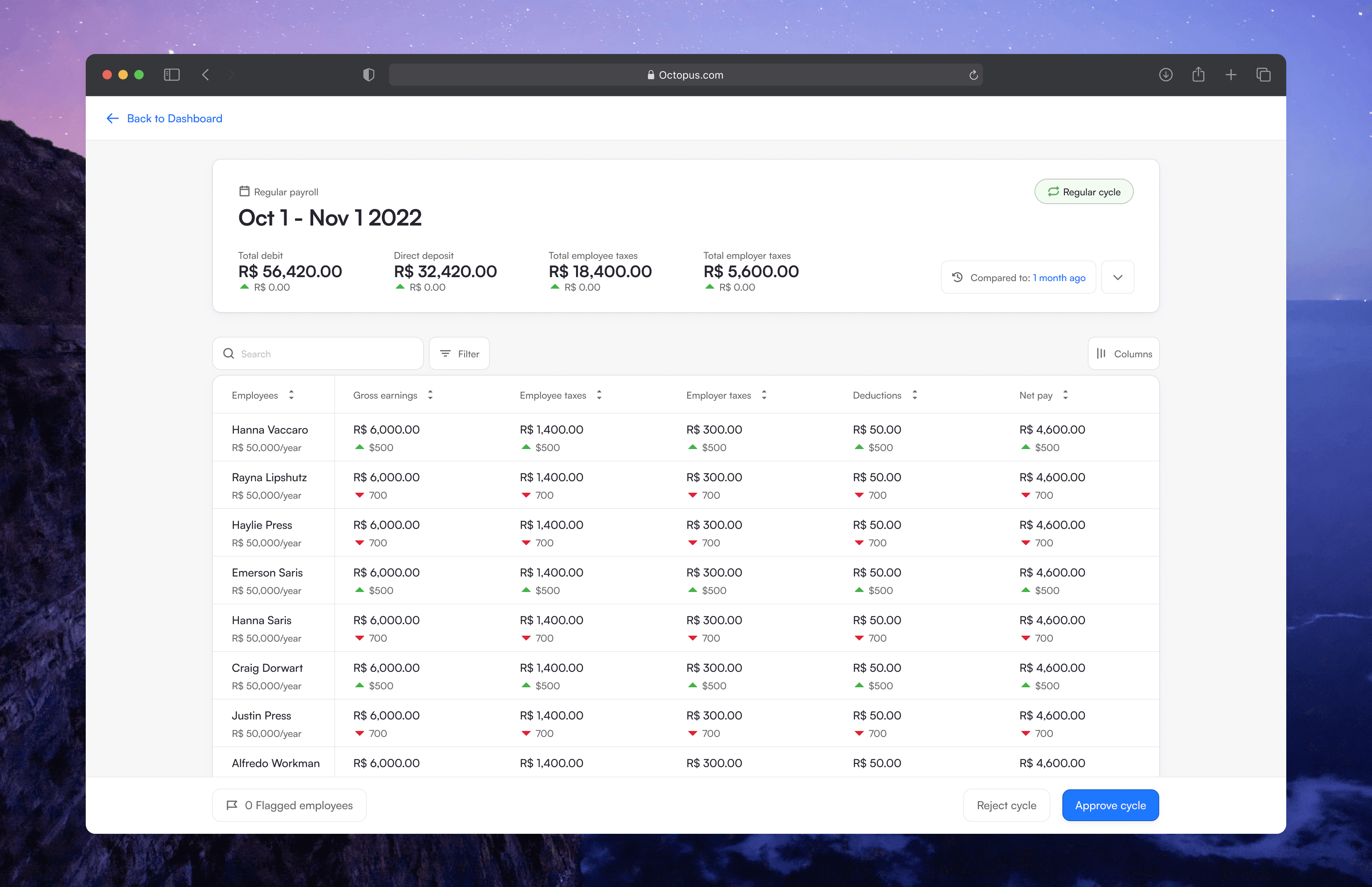Viewport: 1372px width, 887px height.
Task: Click the Direct deposit R$ 32,420.00 value
Action: click(445, 271)
